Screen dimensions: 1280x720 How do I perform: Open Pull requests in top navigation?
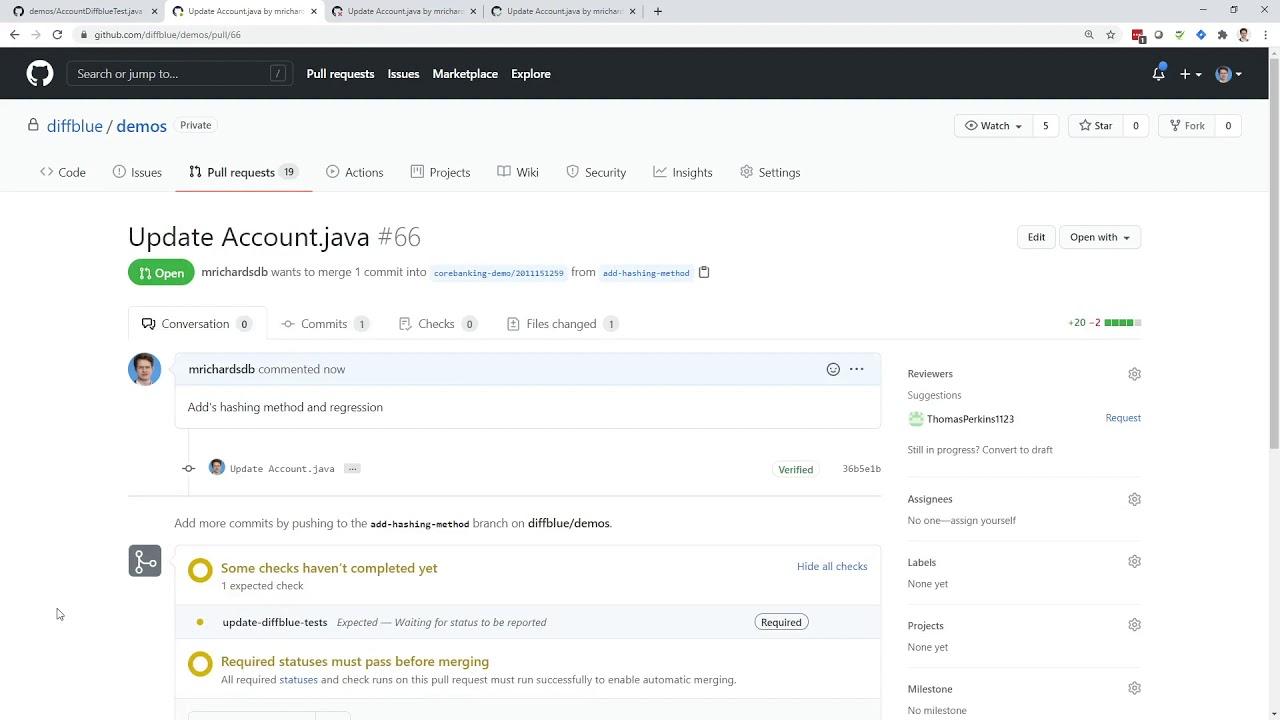tap(340, 74)
